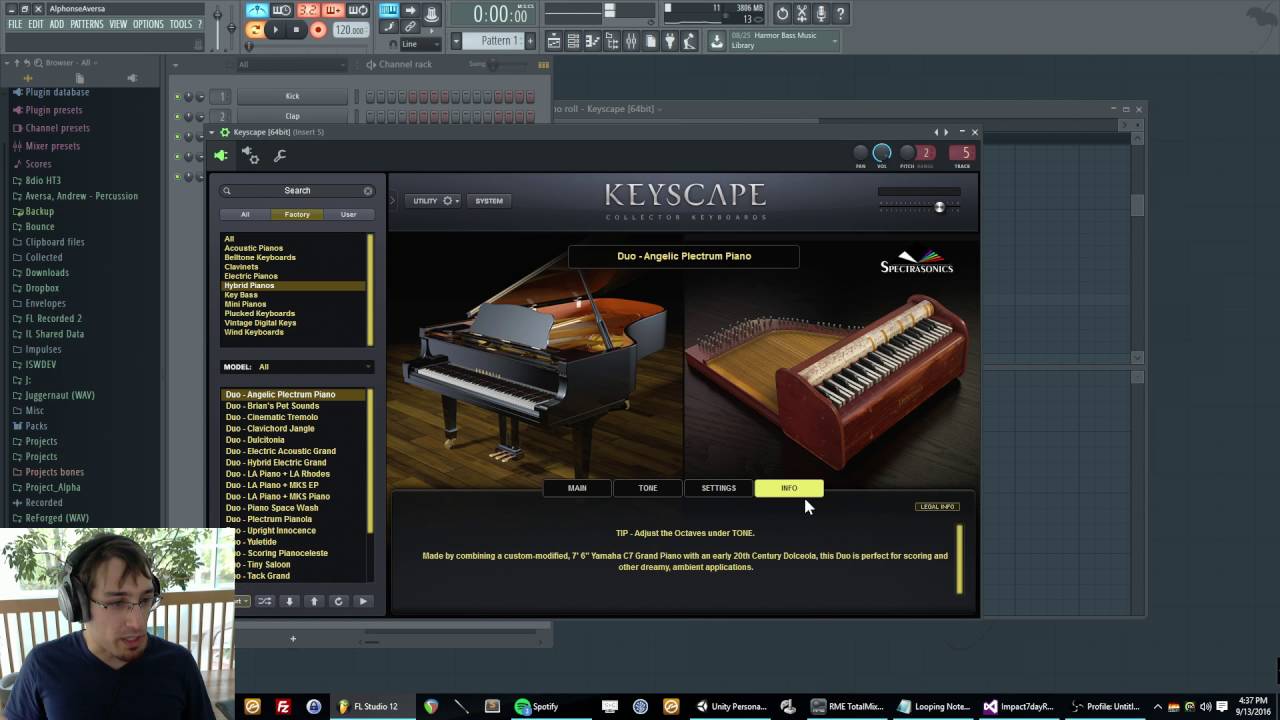Open the MODEL All dropdown
The height and width of the screenshot is (720, 1280).
[297, 367]
